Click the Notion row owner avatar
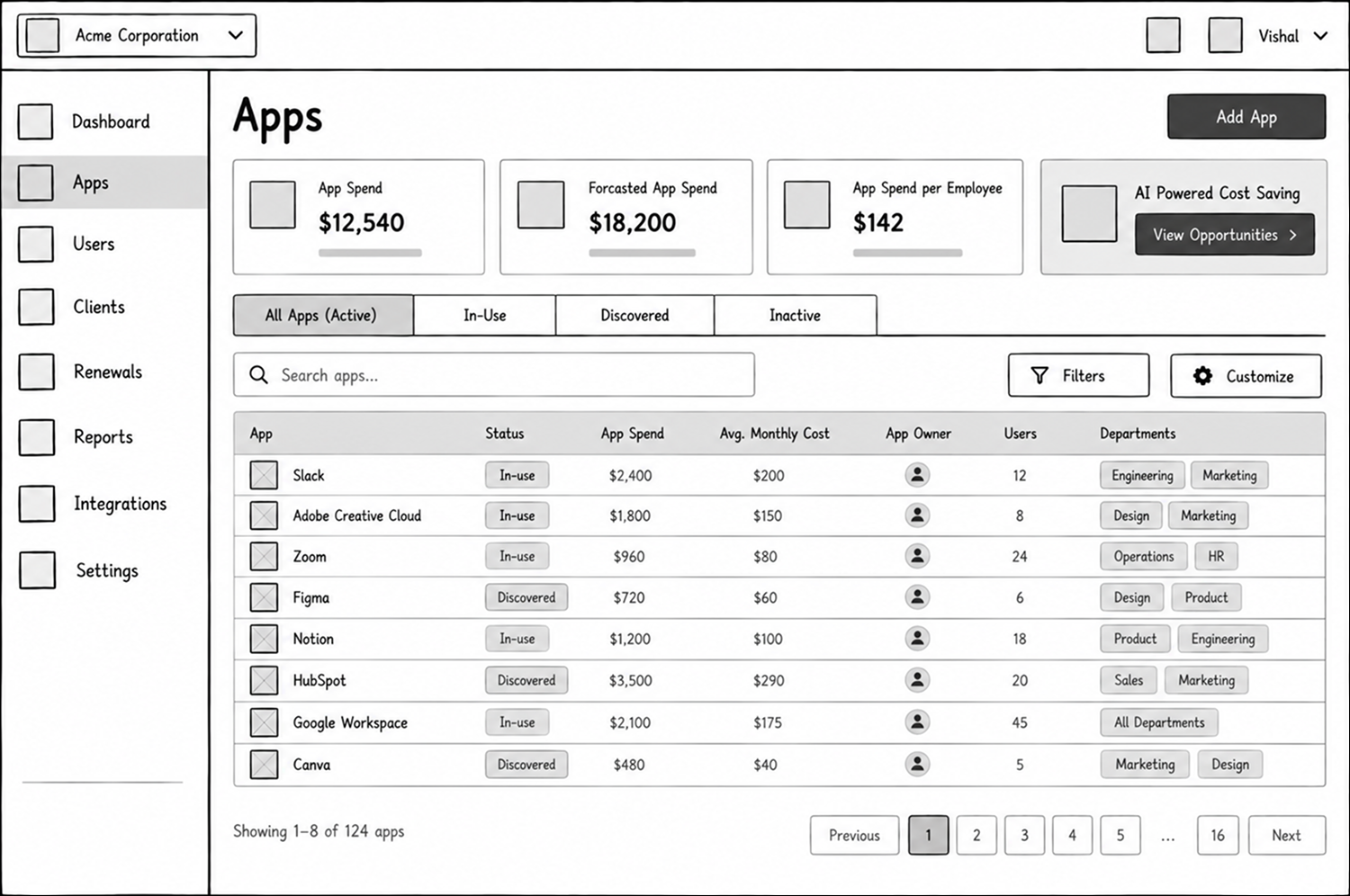 [917, 638]
